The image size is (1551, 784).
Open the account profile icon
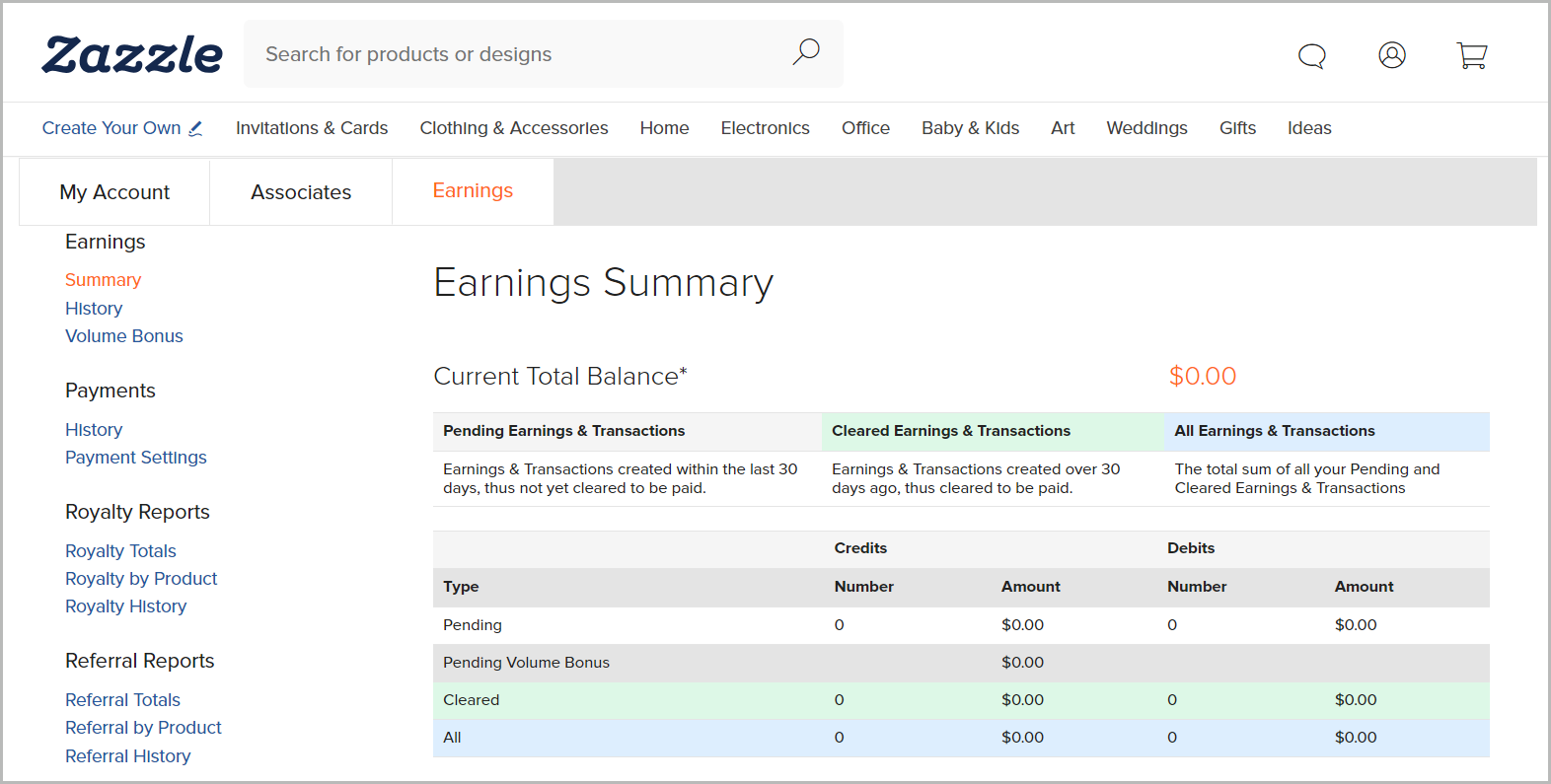pos(1392,55)
